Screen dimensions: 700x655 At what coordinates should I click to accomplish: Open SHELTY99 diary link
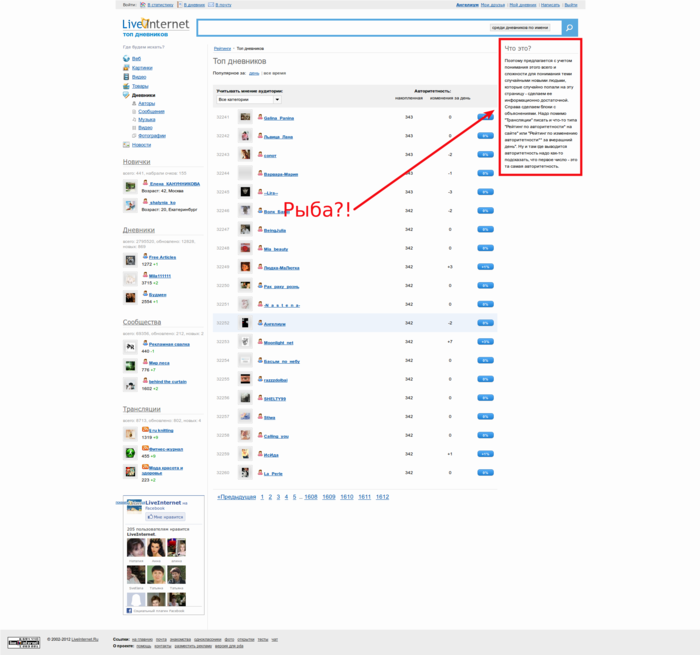pos(275,399)
